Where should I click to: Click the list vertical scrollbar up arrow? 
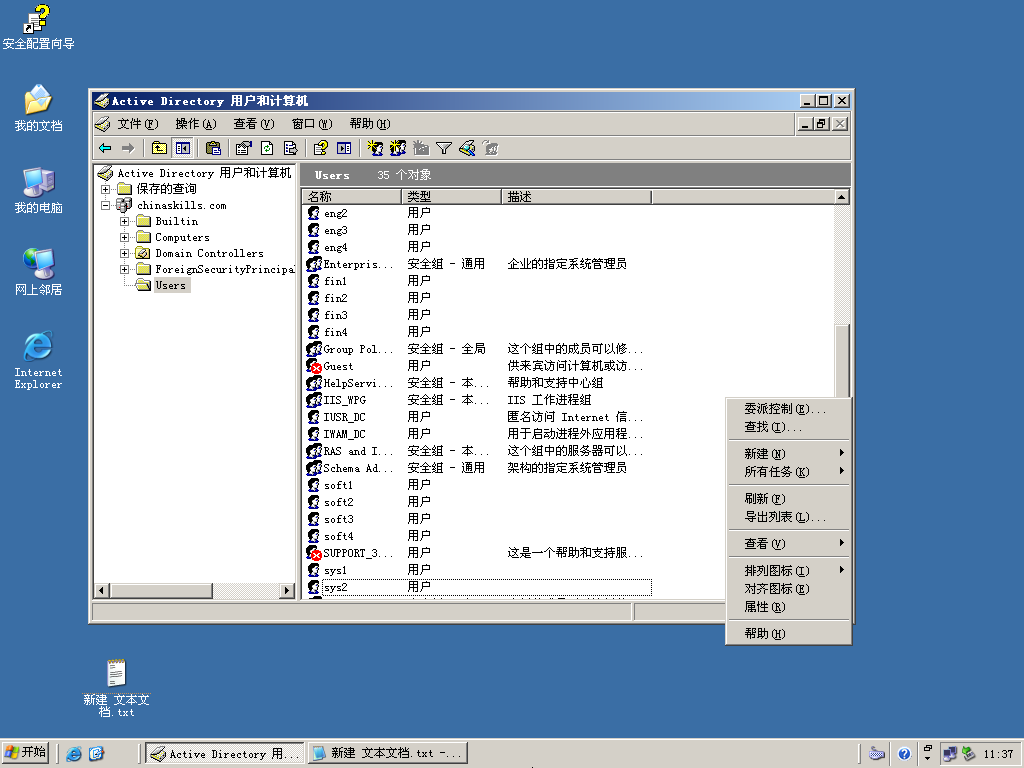(842, 197)
